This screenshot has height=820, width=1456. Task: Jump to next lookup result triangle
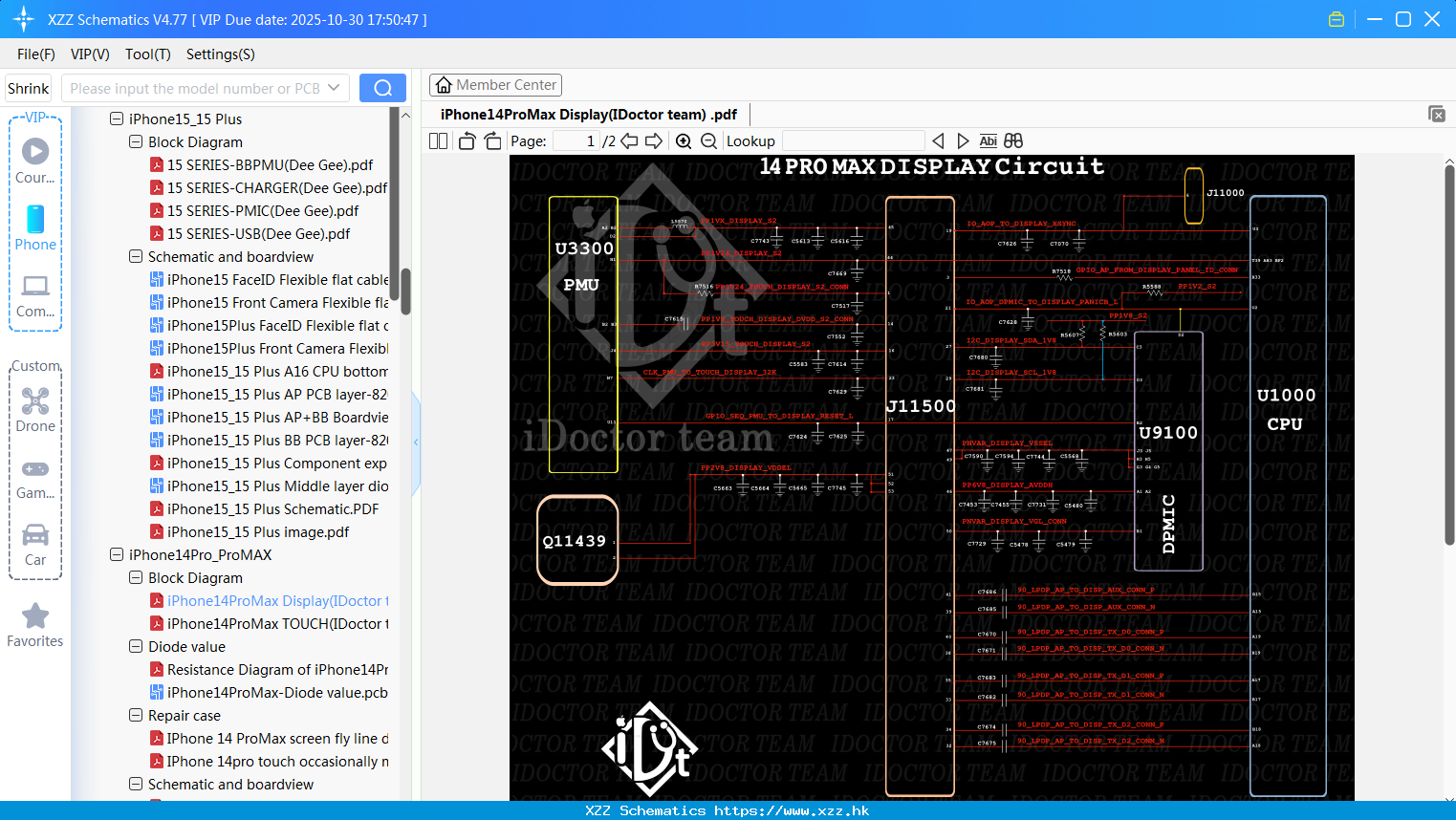point(963,140)
